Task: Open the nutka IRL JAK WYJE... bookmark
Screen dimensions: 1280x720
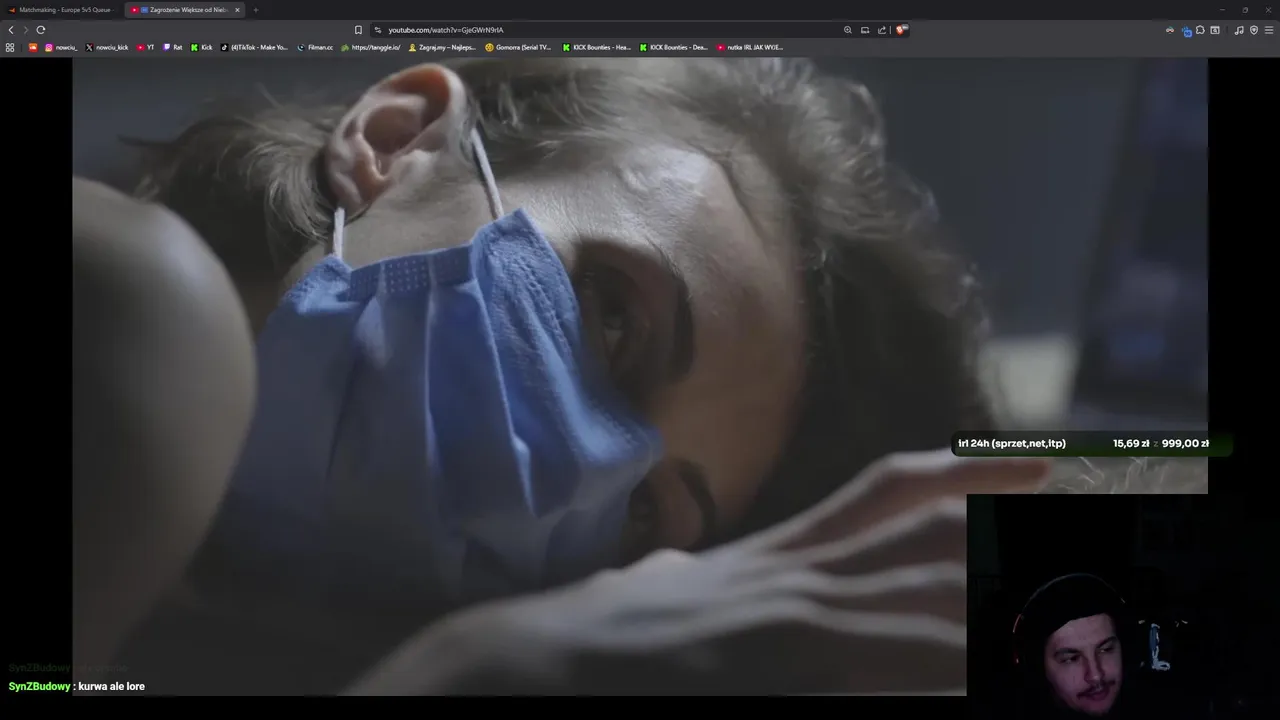Action: (750, 47)
